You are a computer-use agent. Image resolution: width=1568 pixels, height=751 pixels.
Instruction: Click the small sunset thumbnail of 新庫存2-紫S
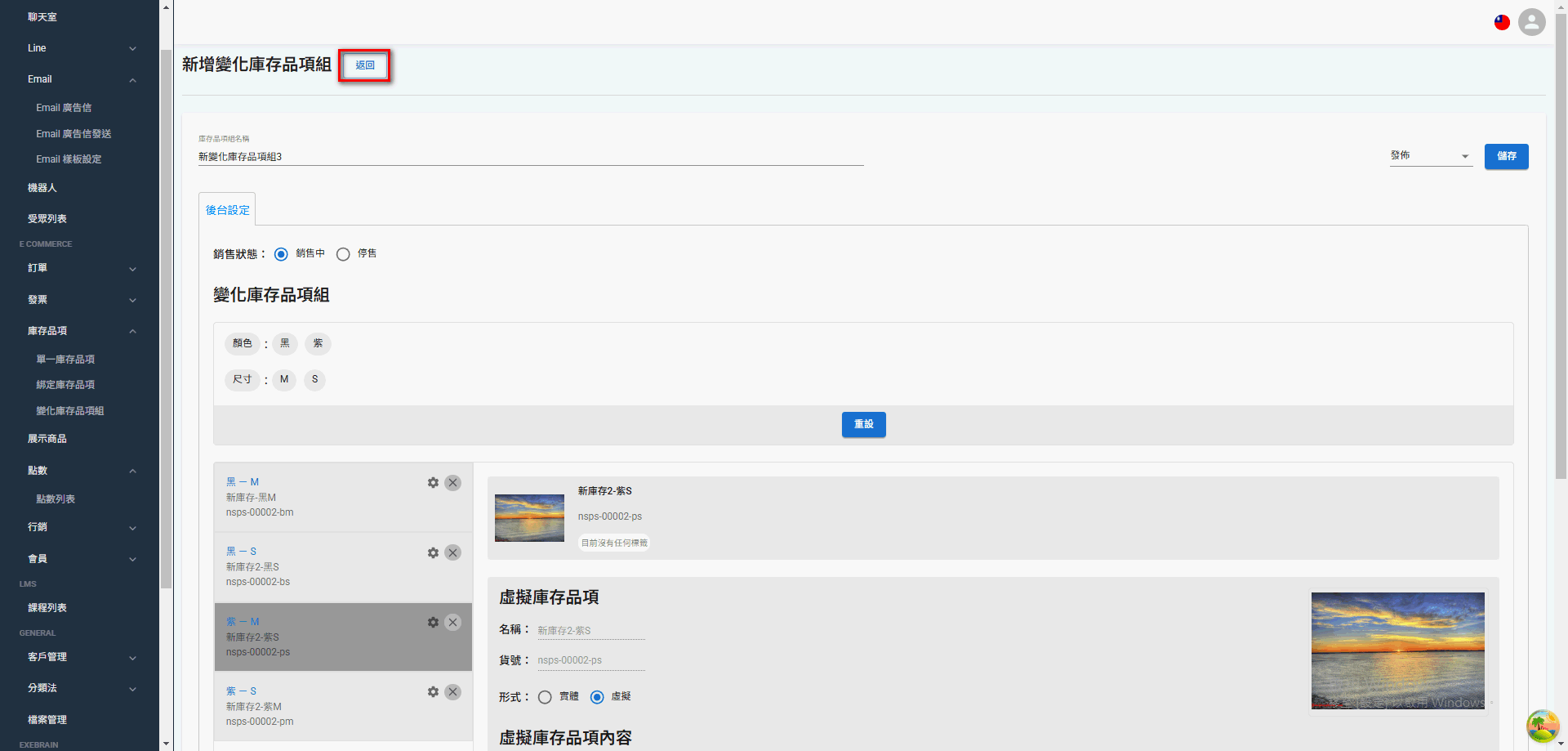click(x=529, y=518)
